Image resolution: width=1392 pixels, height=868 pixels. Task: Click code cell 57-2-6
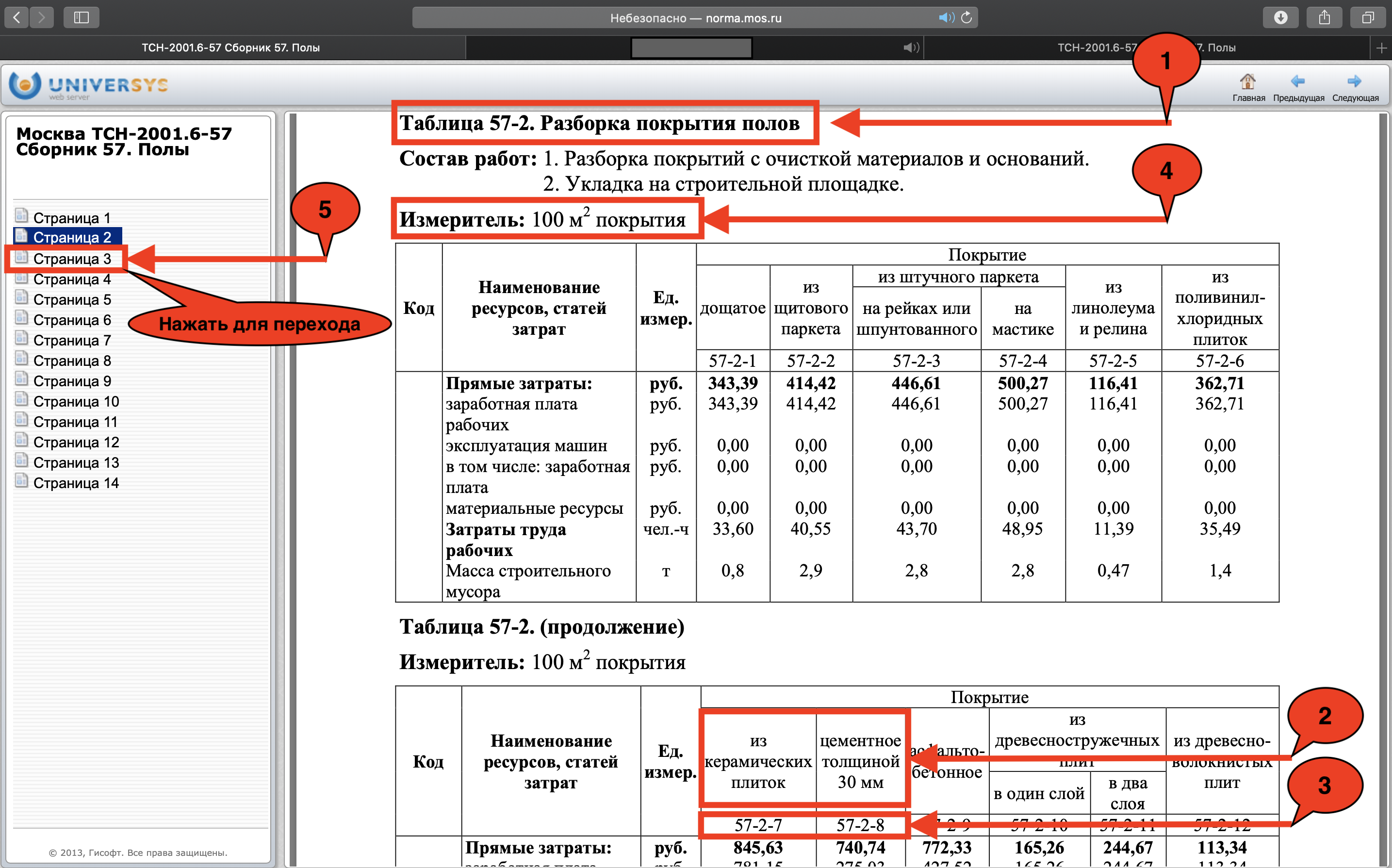coord(1220,360)
